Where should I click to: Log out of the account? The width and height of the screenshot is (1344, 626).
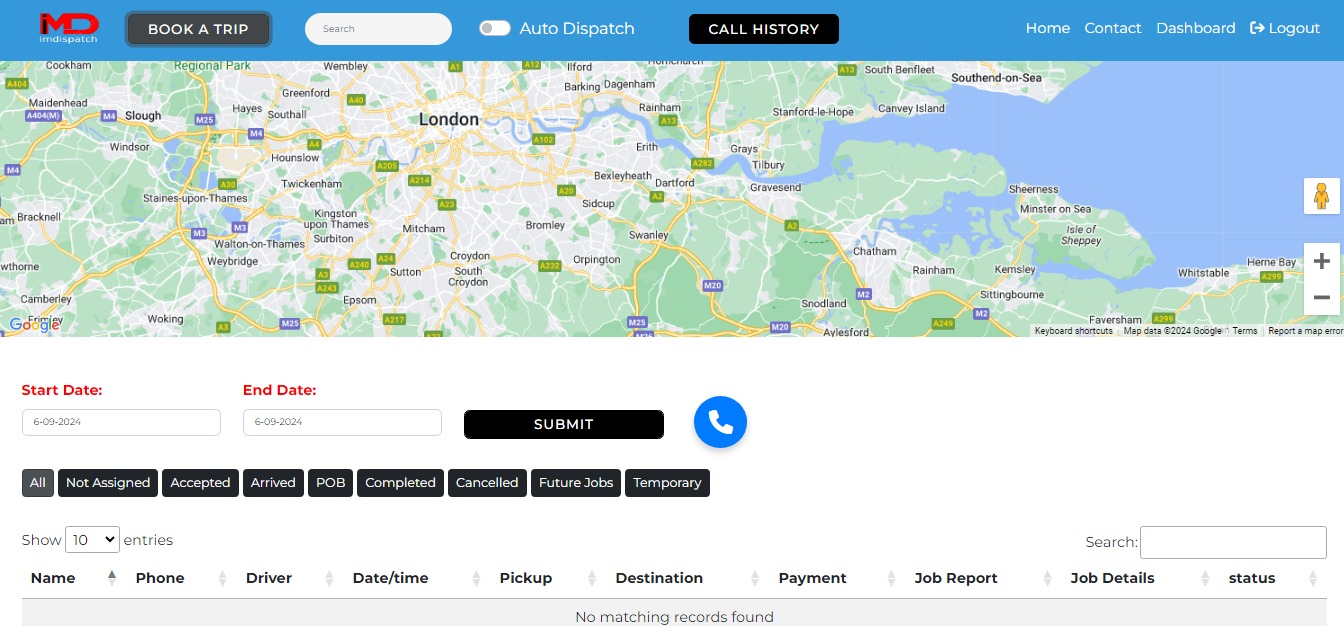tap(1285, 29)
